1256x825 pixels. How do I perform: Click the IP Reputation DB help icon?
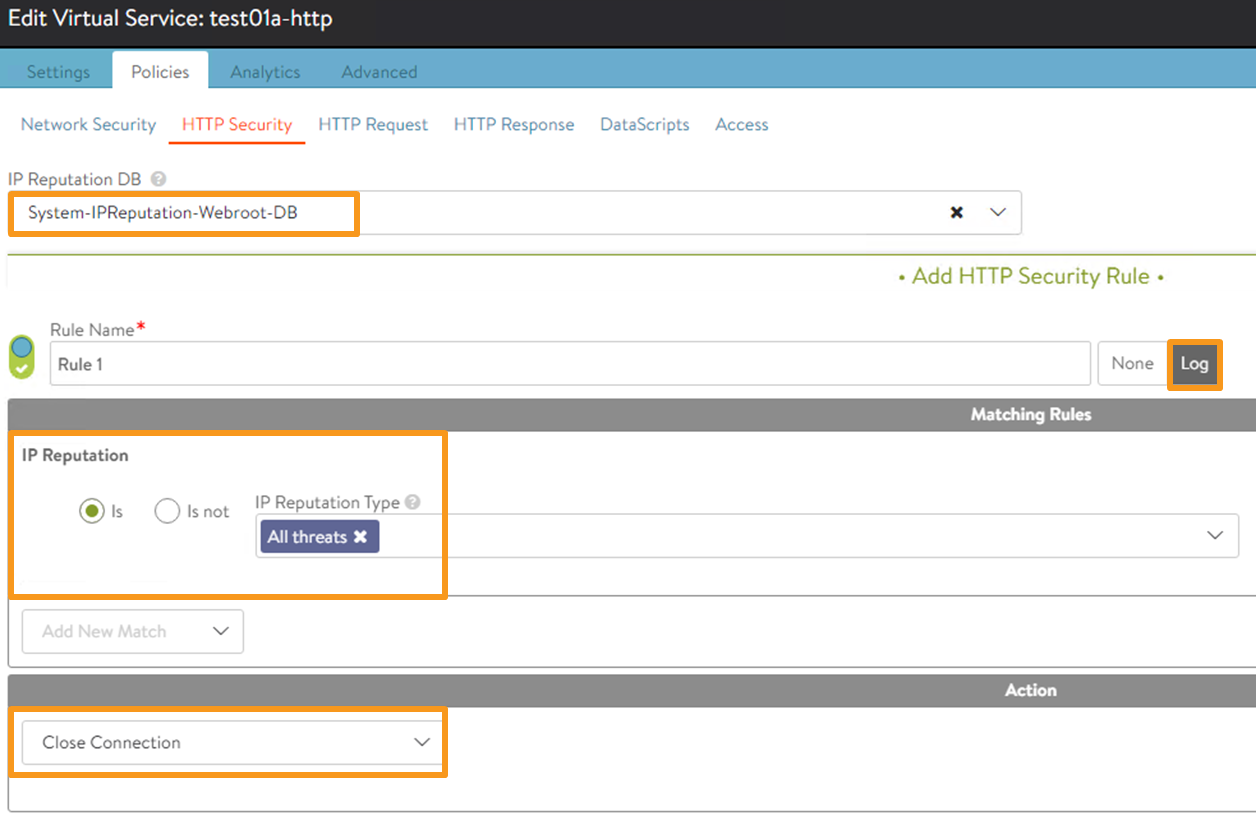(159, 180)
